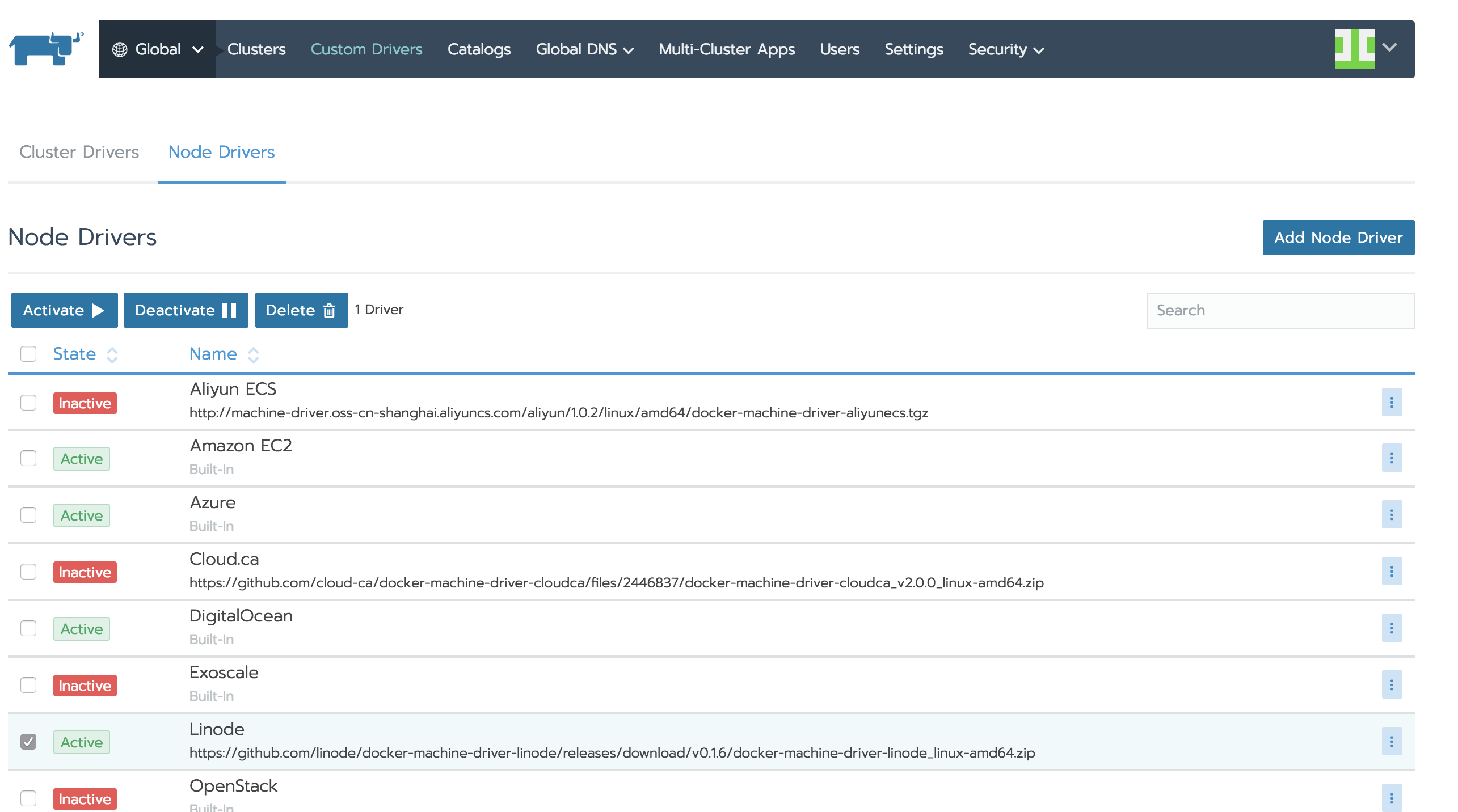
Task: Open the Global environment dropdown
Action: click(x=158, y=49)
